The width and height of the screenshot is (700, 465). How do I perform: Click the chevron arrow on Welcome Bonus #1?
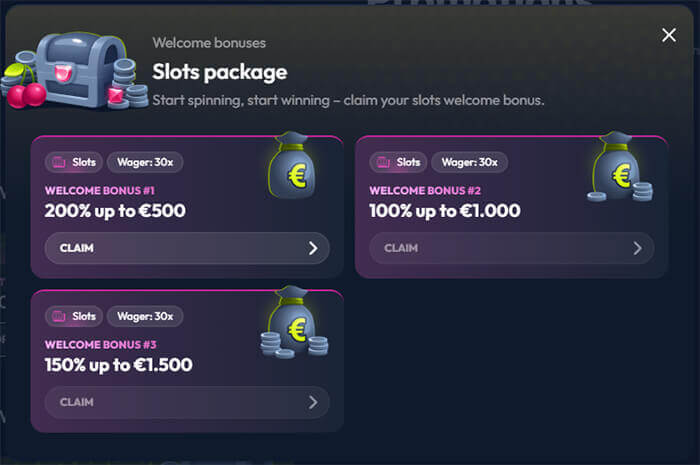[313, 248]
